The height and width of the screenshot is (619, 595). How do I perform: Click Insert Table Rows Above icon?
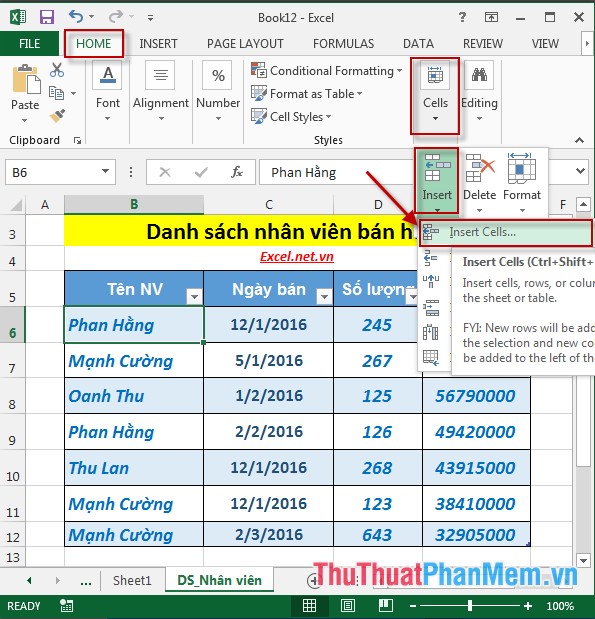click(x=431, y=308)
